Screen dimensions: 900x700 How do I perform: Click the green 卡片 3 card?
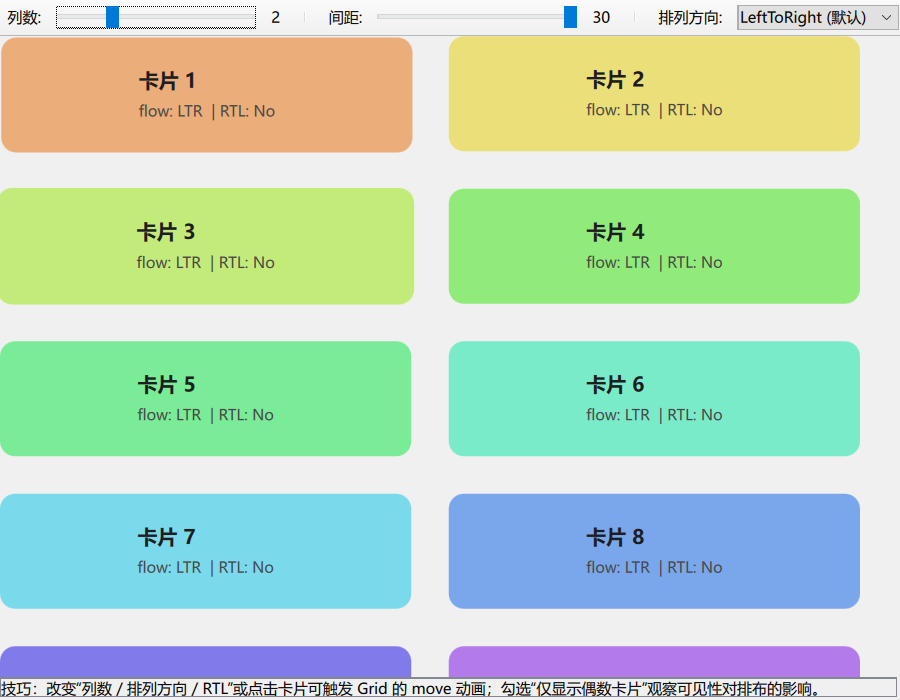pos(206,246)
